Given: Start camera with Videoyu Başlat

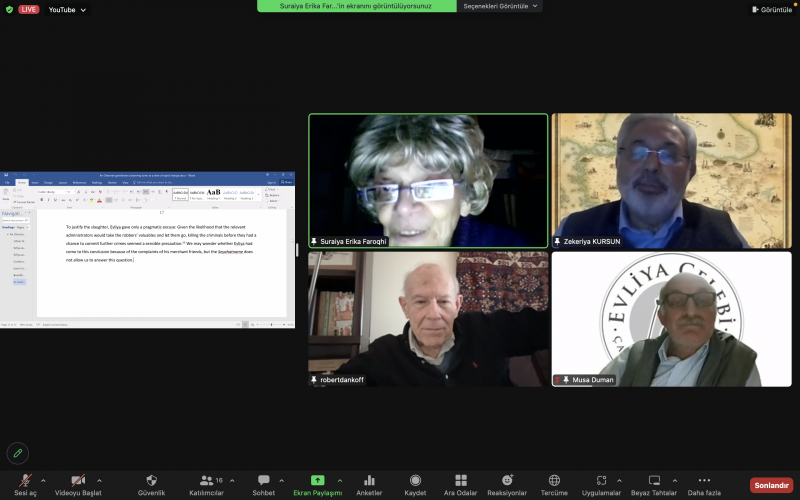Looking at the screenshot, I should (x=77, y=481).
